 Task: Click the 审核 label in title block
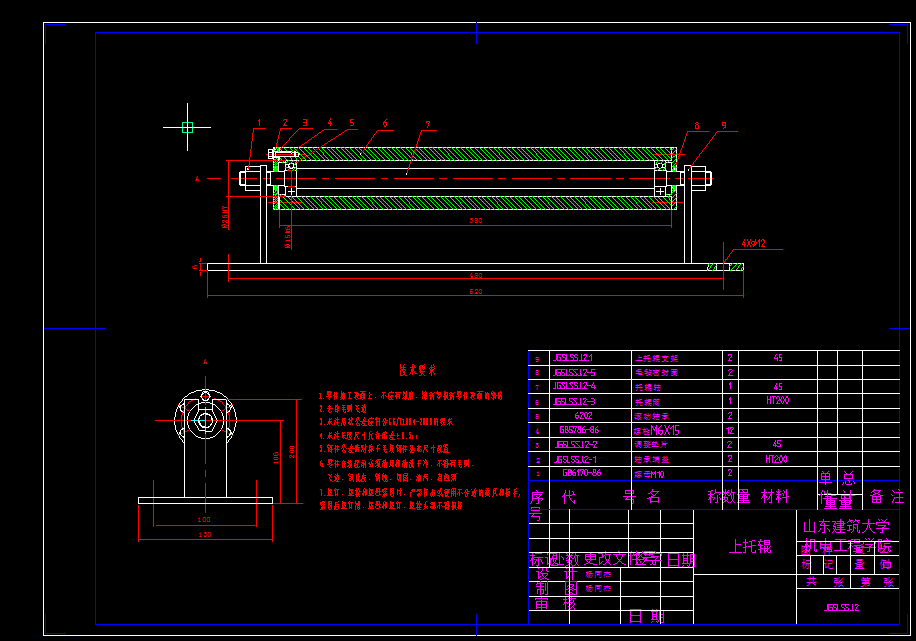[556, 603]
